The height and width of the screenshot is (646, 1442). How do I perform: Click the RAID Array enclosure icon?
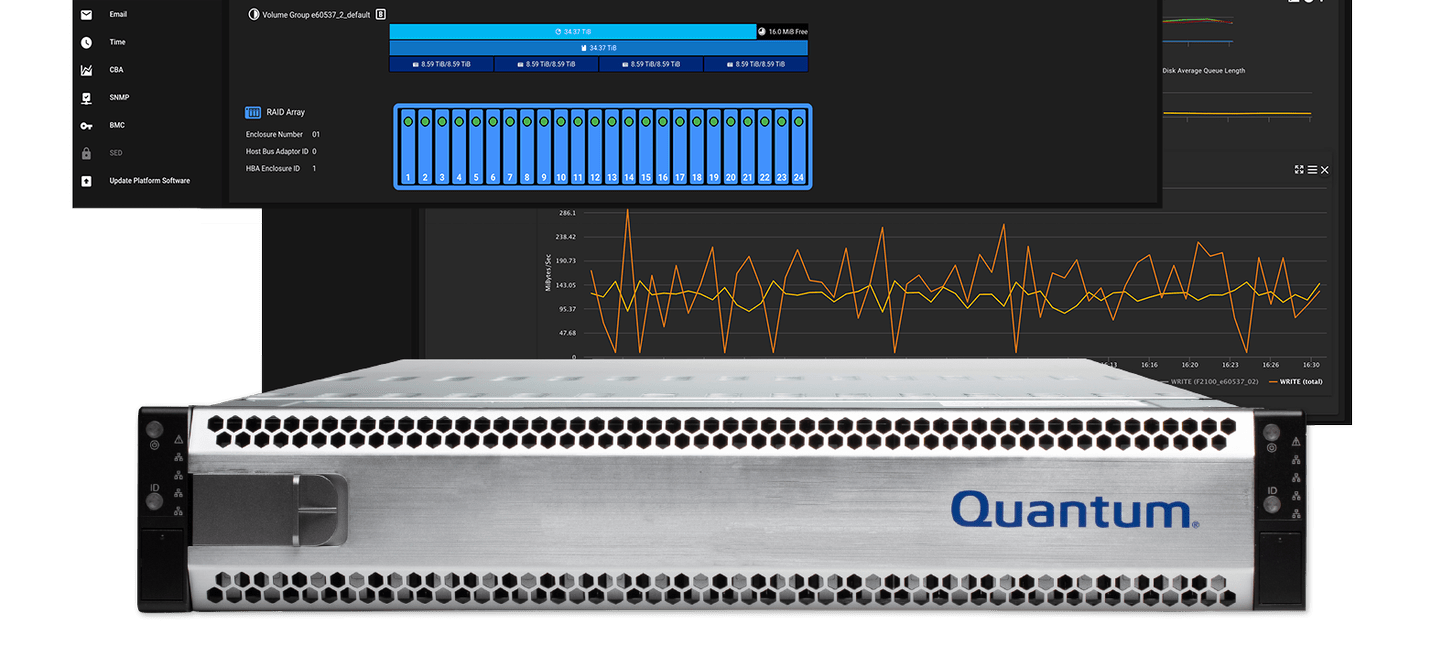(x=253, y=113)
